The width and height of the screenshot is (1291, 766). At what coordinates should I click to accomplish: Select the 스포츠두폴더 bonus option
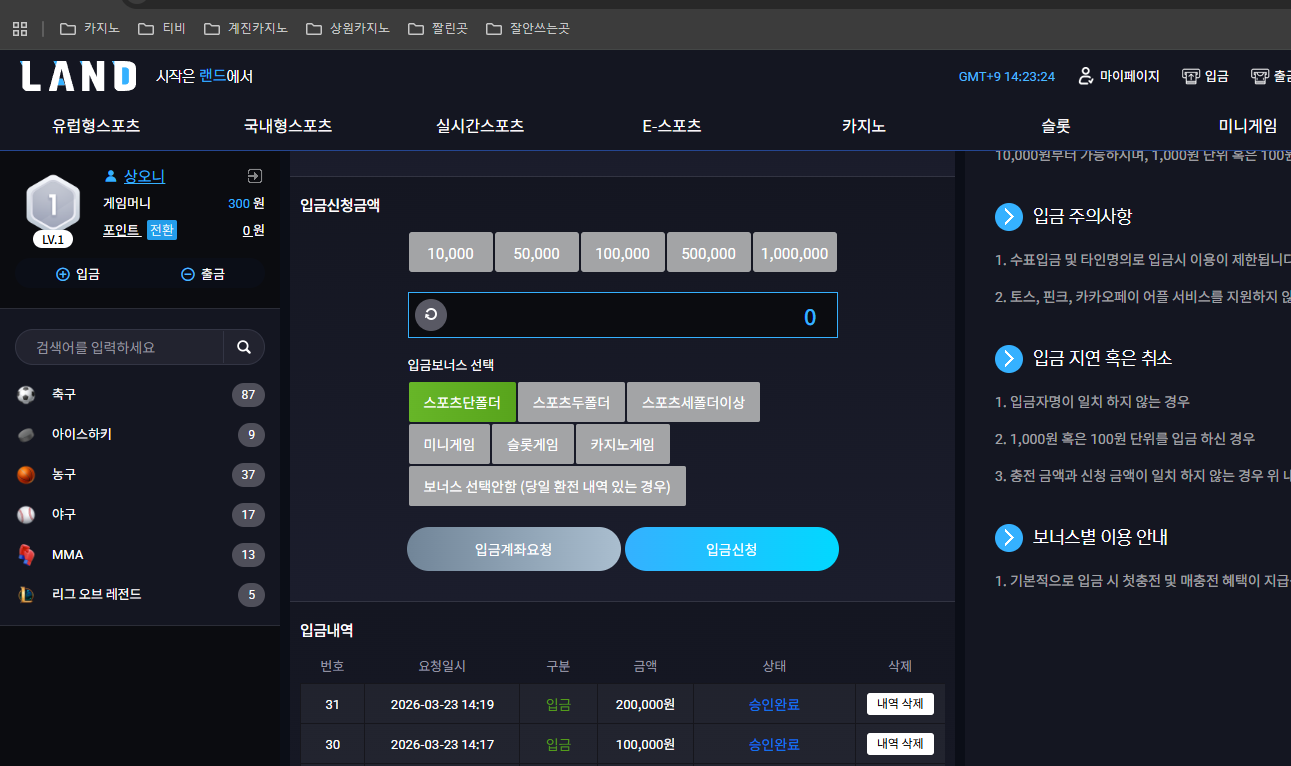coord(571,402)
